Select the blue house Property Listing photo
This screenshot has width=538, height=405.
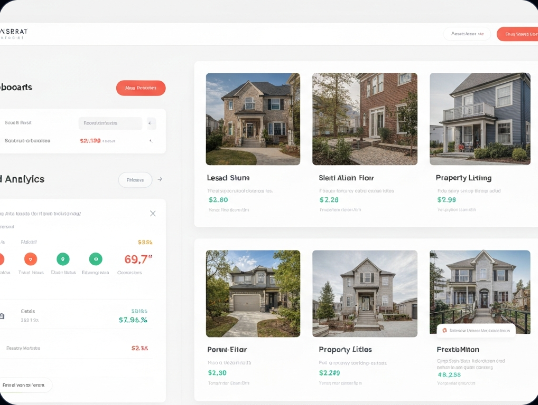click(x=480, y=119)
